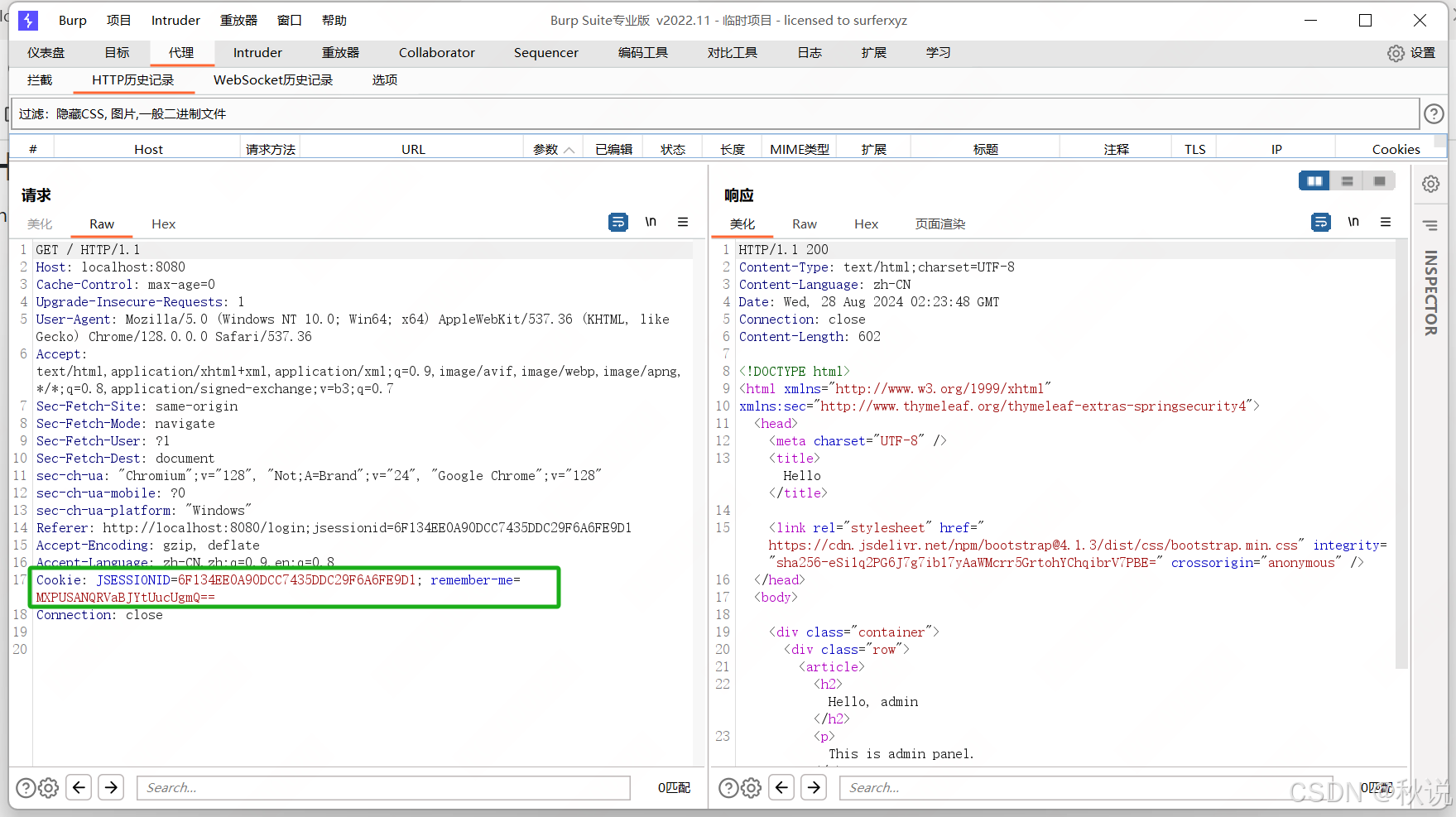Switch to the 扩展 tab
This screenshot has width=1456, height=817.
[x=874, y=53]
